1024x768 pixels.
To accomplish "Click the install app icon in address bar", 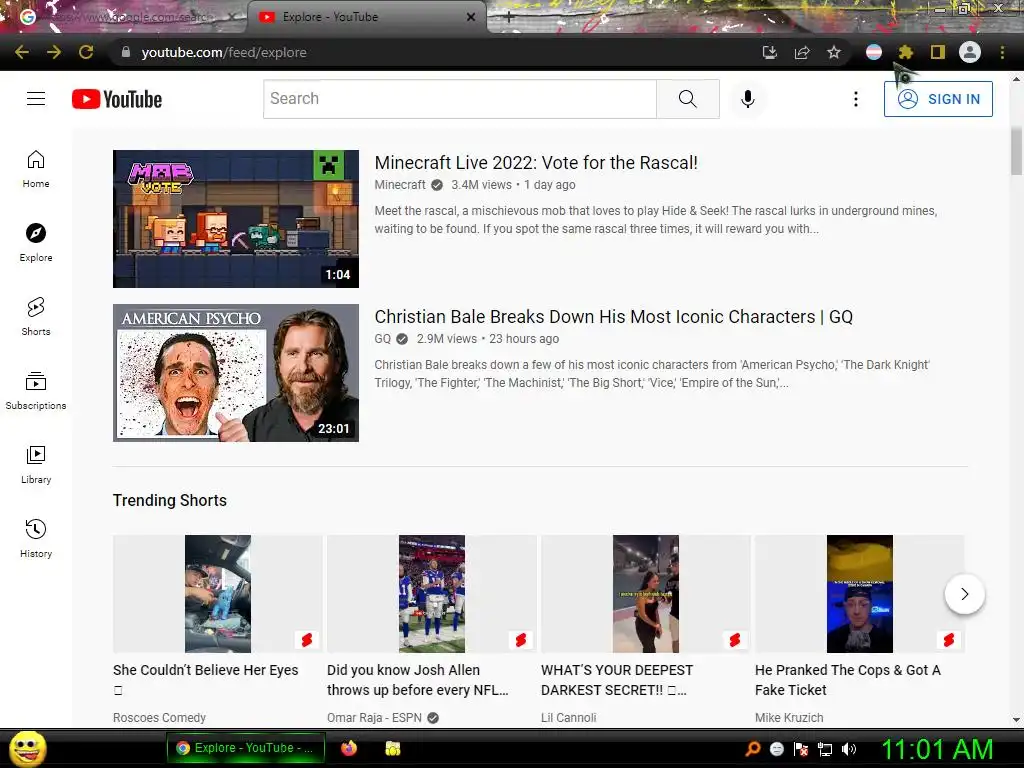I will click(x=770, y=52).
